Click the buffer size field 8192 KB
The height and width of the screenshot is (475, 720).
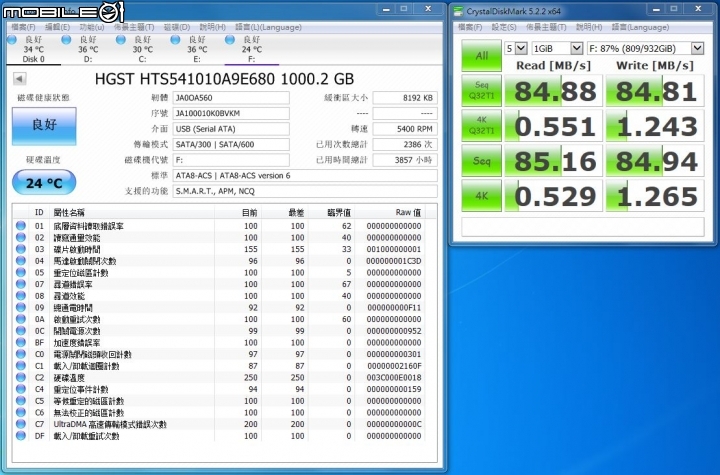click(405, 97)
